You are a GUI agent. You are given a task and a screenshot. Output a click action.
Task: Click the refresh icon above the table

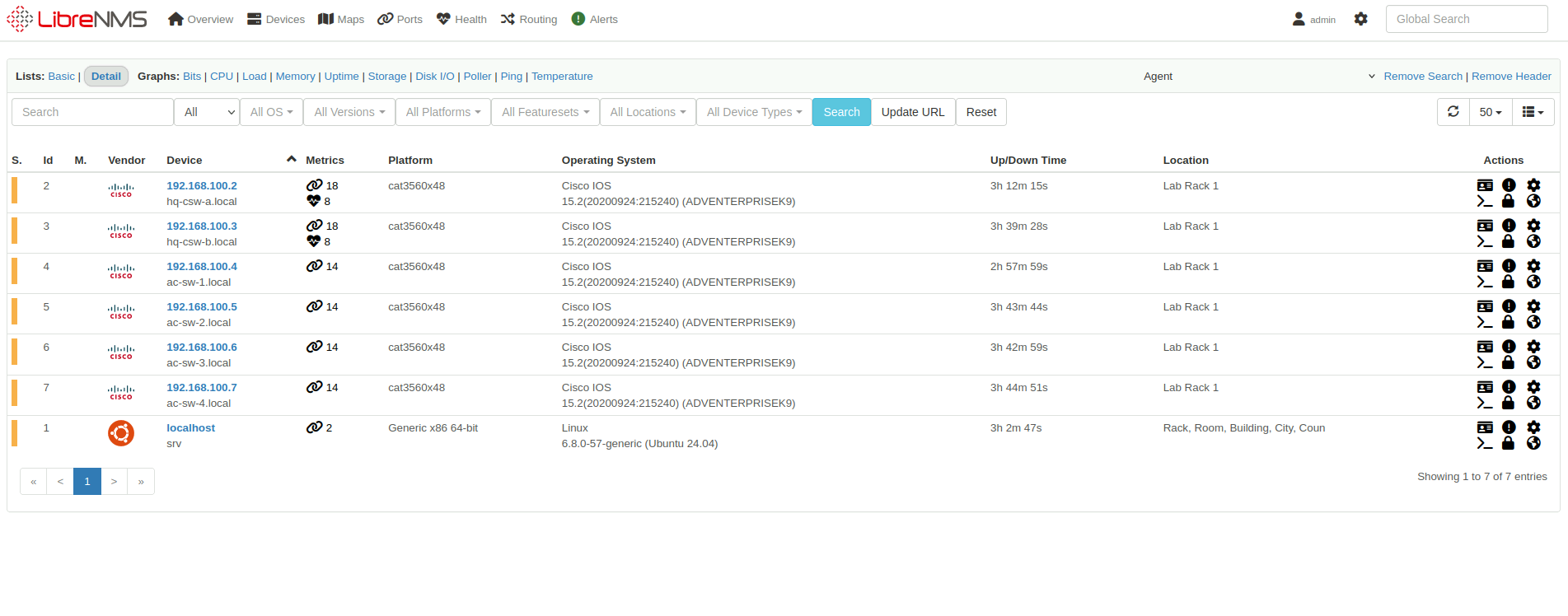click(1453, 111)
